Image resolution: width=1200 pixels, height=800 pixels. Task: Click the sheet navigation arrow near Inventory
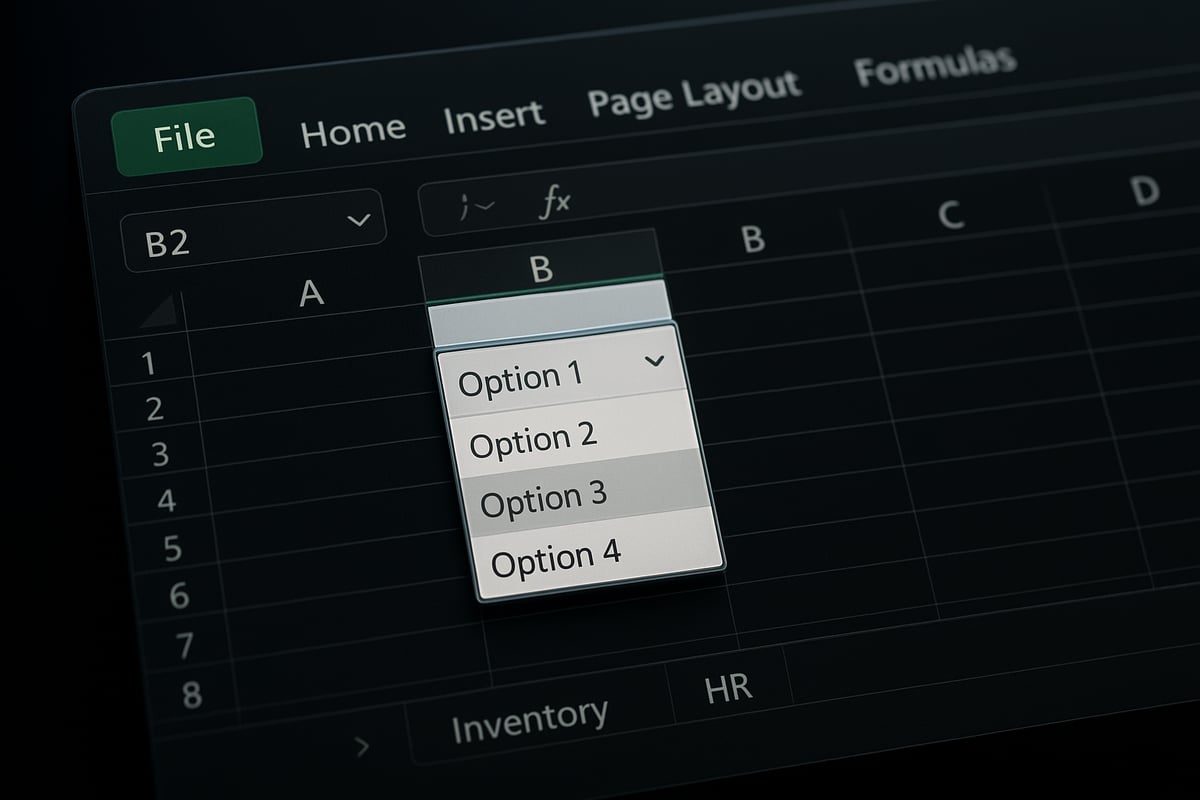pyautogui.click(x=363, y=744)
